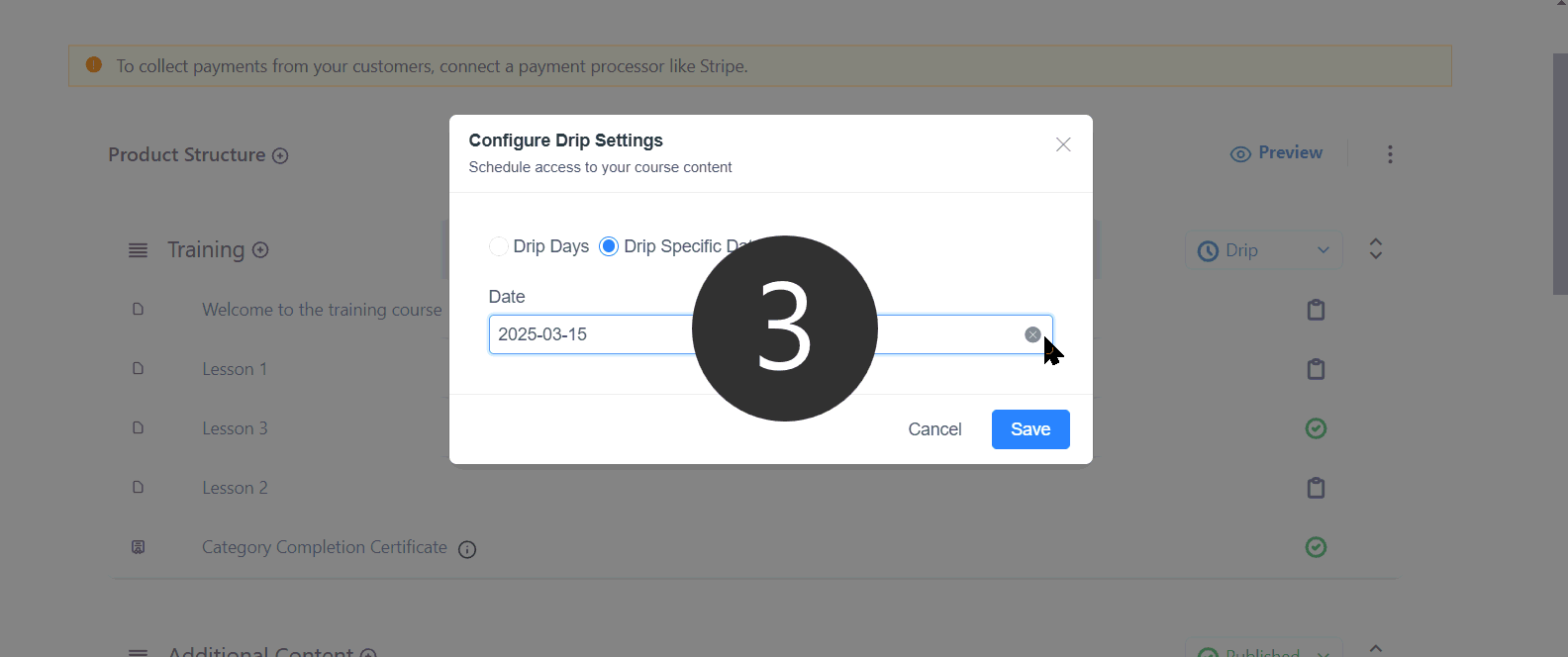
Task: Open the Lesson 1 item
Action: click(235, 369)
